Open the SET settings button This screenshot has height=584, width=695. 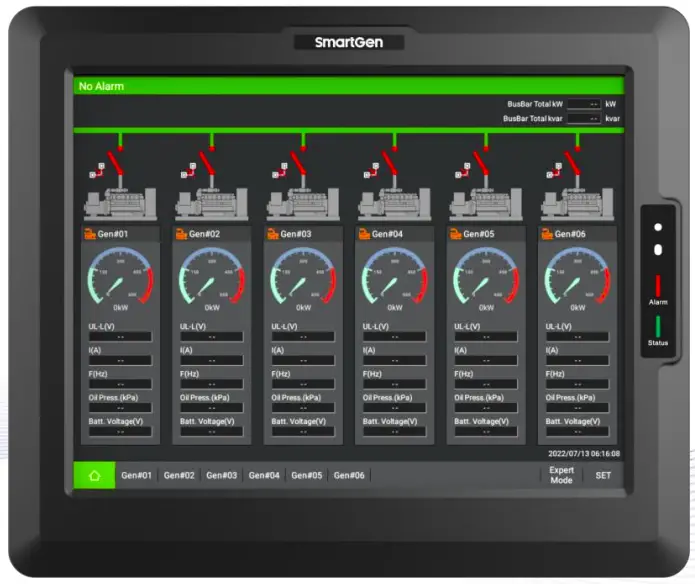[x=603, y=475]
